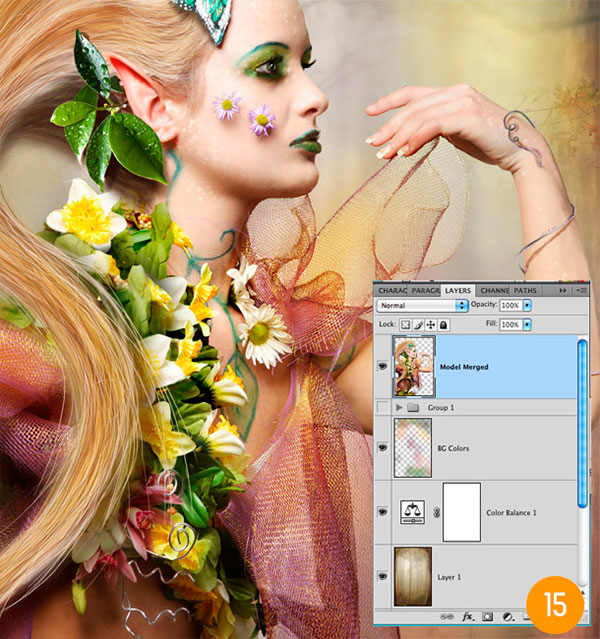Viewport: 600px width, 639px height.
Task: Select the Model Merged layer thumbnail
Action: coord(414,366)
